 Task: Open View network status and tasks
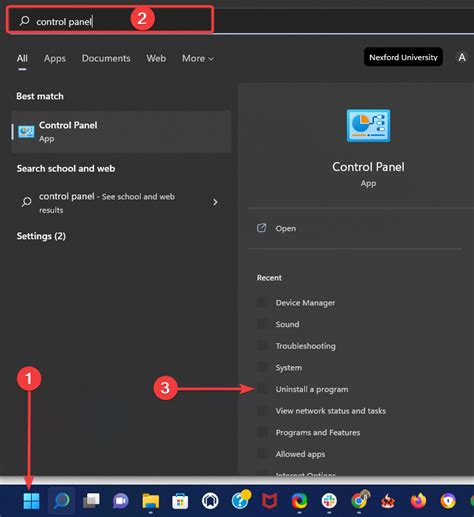pyautogui.click(x=331, y=411)
